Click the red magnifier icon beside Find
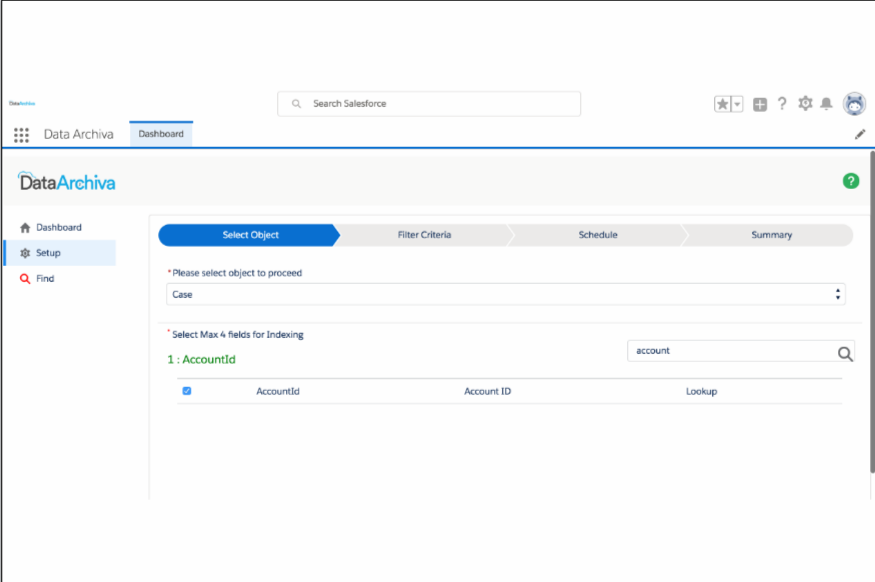This screenshot has height=582, width=875. tap(25, 278)
